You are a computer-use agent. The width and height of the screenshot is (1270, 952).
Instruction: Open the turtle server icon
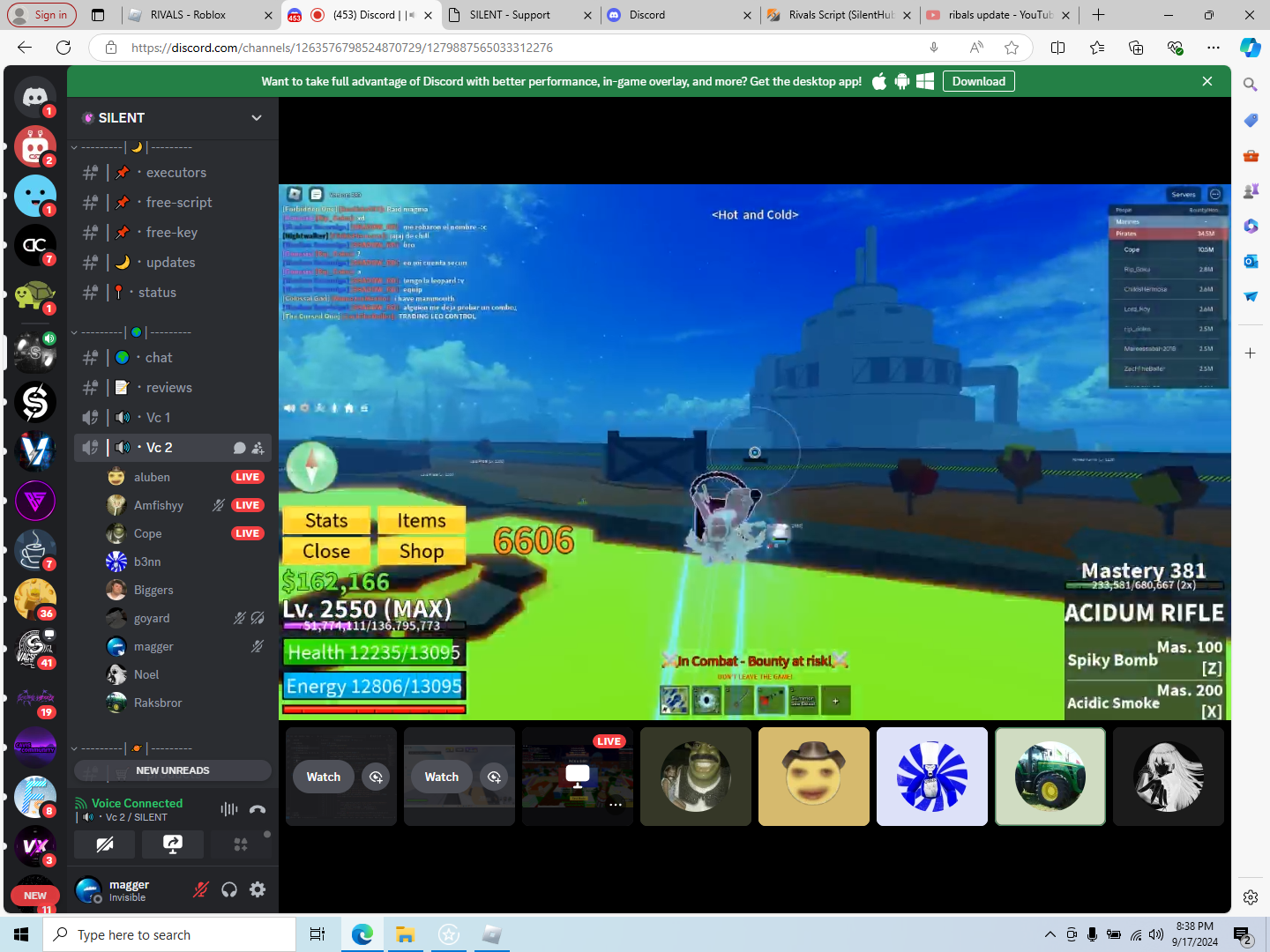pyautogui.click(x=35, y=294)
